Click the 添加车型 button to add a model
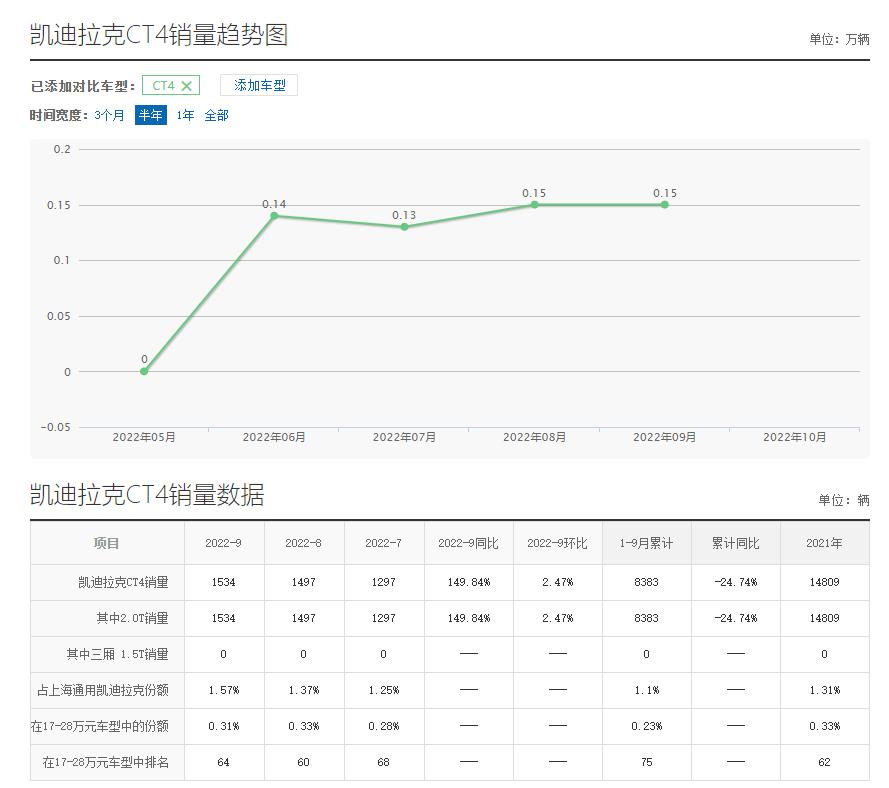 (259, 85)
